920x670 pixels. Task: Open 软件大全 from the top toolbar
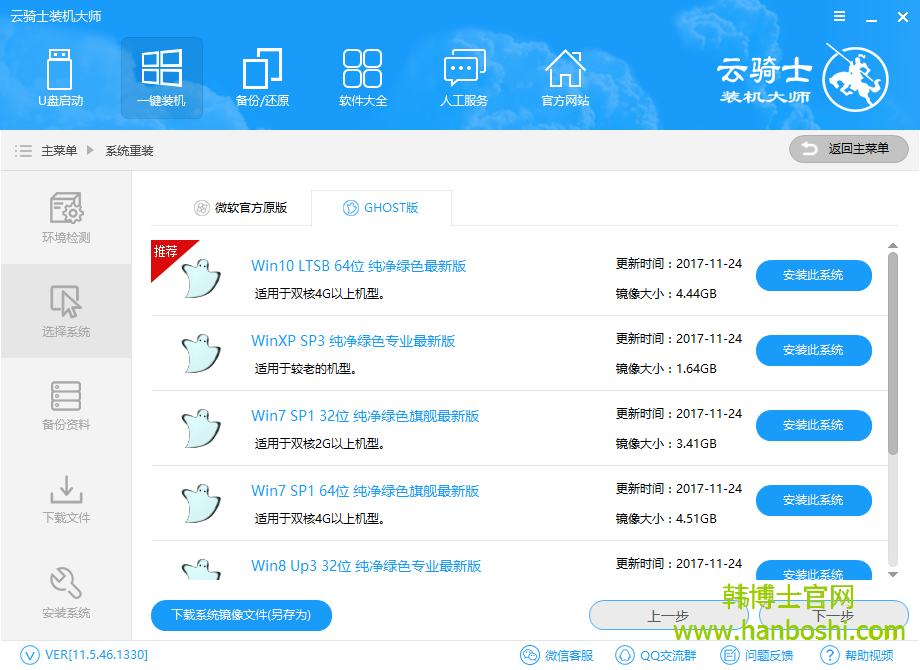[363, 78]
